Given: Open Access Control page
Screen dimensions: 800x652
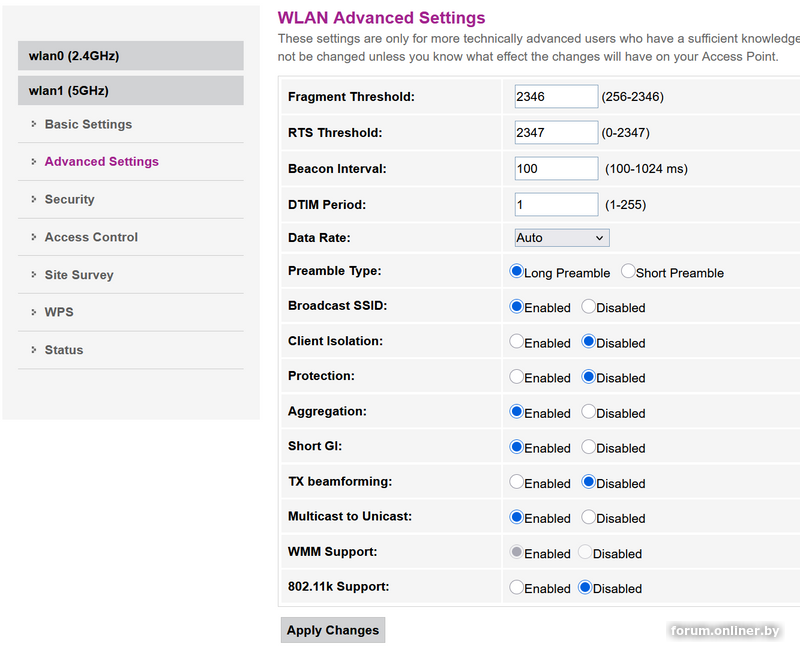Looking at the screenshot, I should click(91, 237).
